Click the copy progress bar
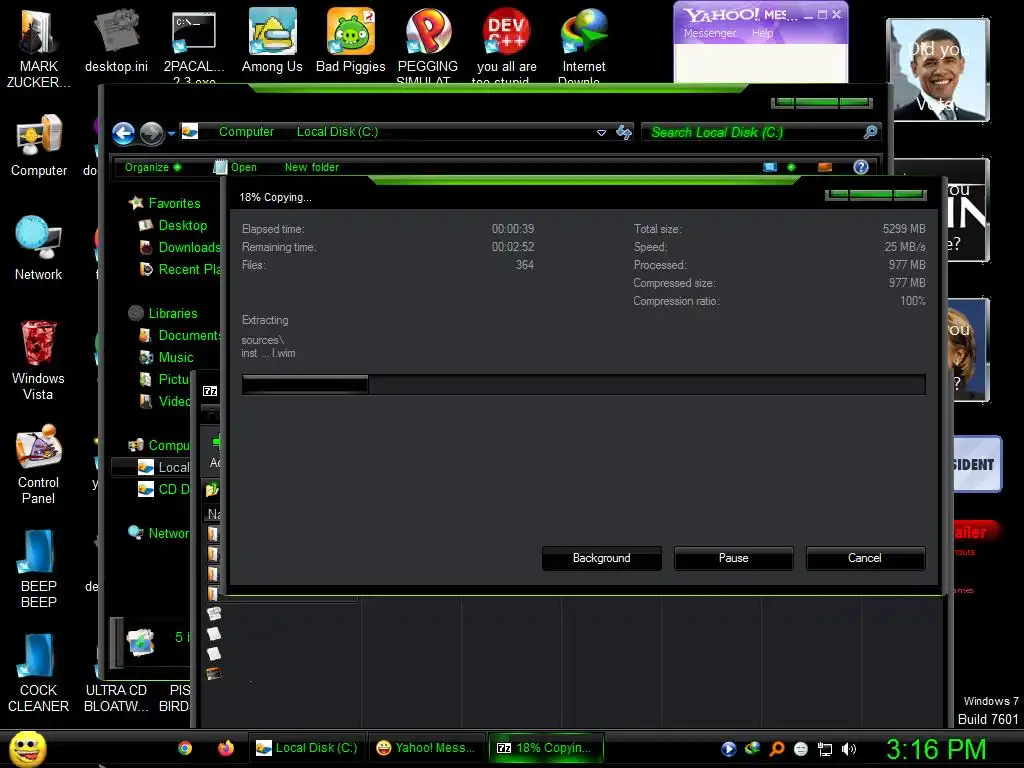The image size is (1024, 768). tap(583, 385)
